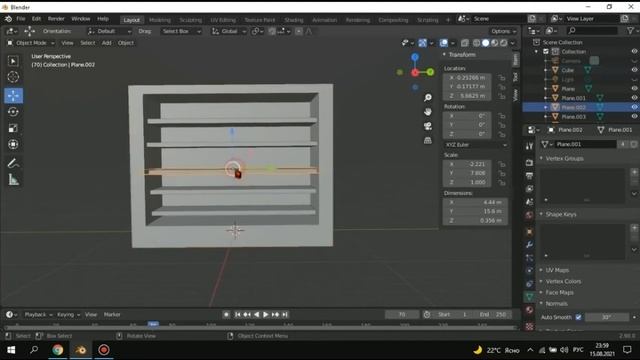Open the Default orientation dropdown

(109, 31)
